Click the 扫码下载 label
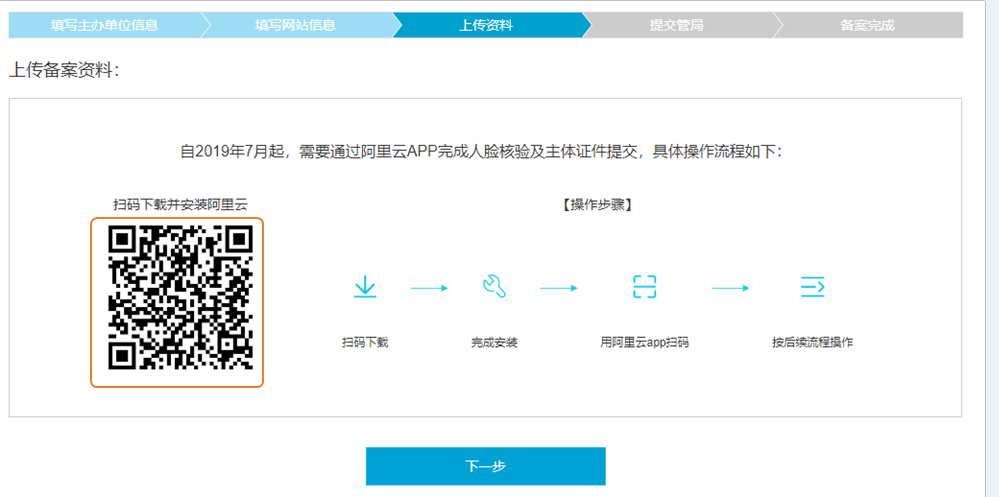This screenshot has width=999, height=497. tap(365, 343)
